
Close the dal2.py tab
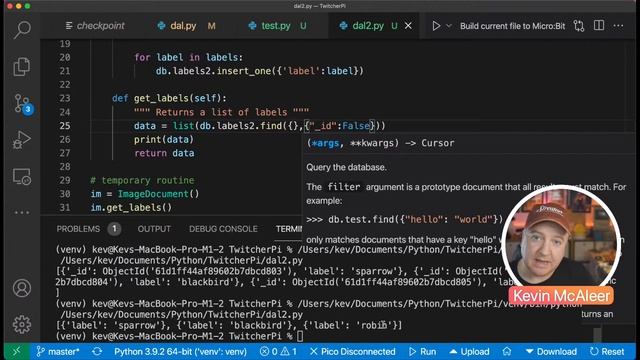pyautogui.click(x=408, y=26)
